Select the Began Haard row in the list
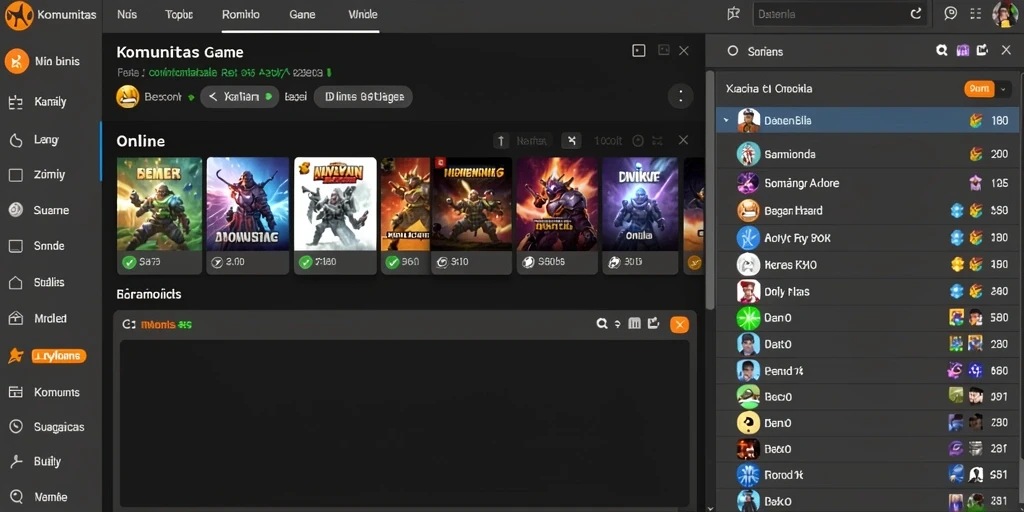The width and height of the screenshot is (1024, 512). point(867,210)
